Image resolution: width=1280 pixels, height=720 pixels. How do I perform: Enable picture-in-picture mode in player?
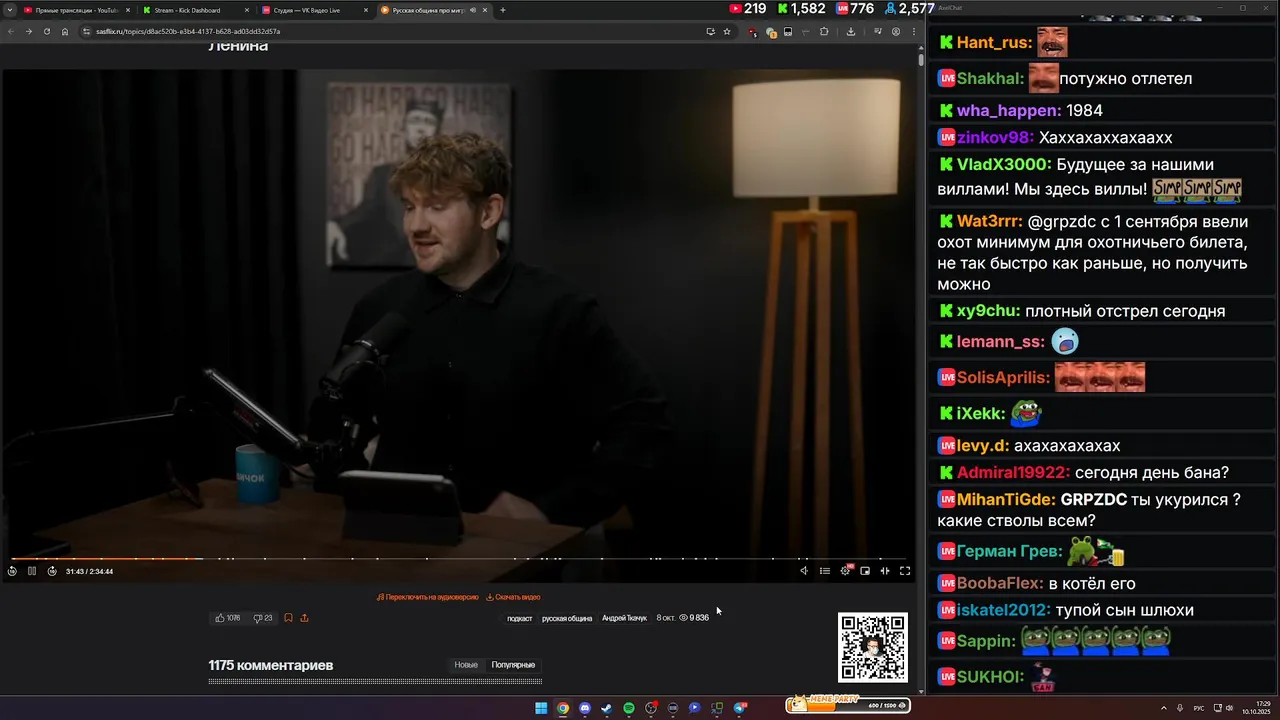(x=865, y=571)
